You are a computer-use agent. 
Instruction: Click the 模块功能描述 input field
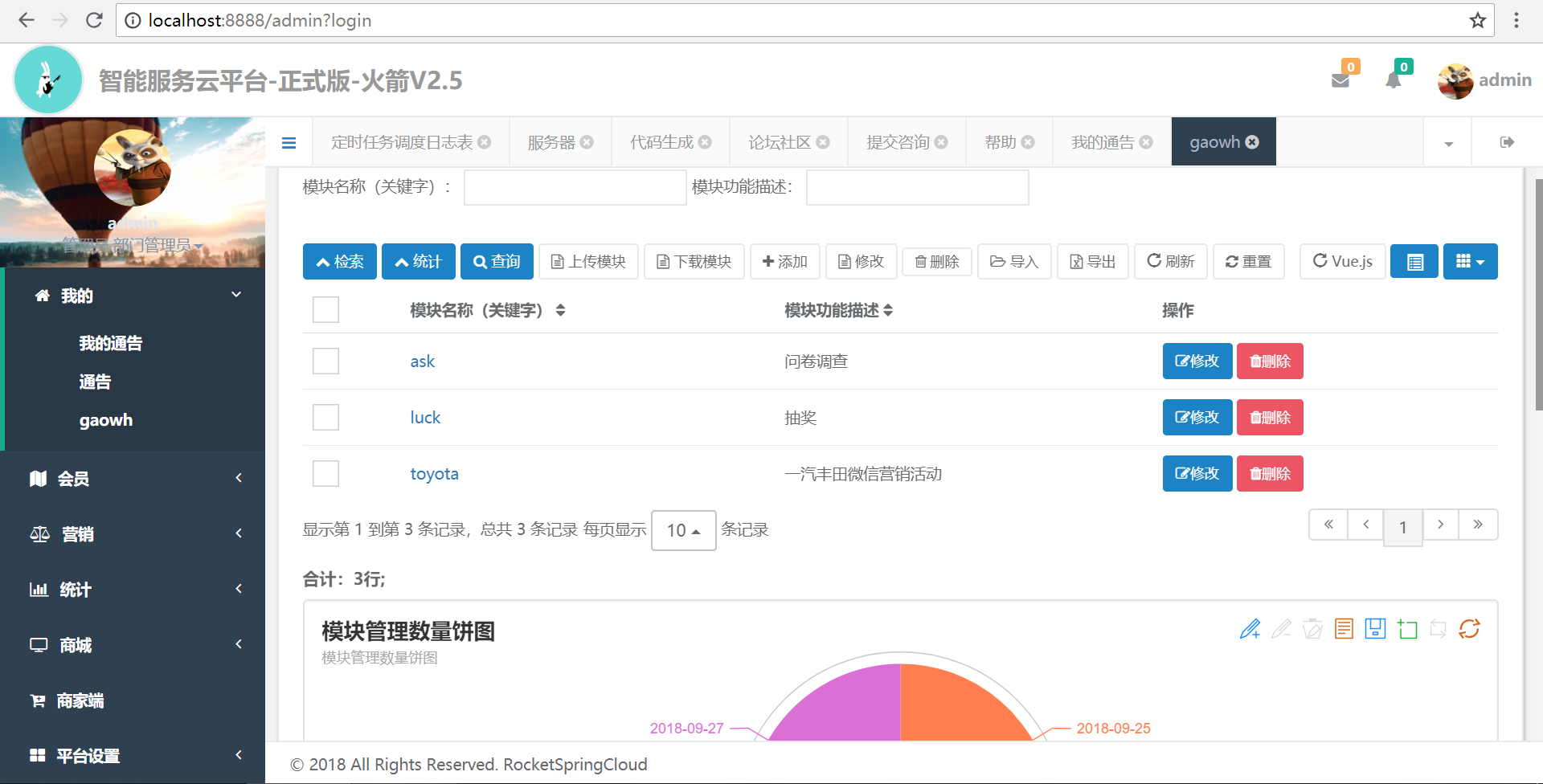pos(918,187)
